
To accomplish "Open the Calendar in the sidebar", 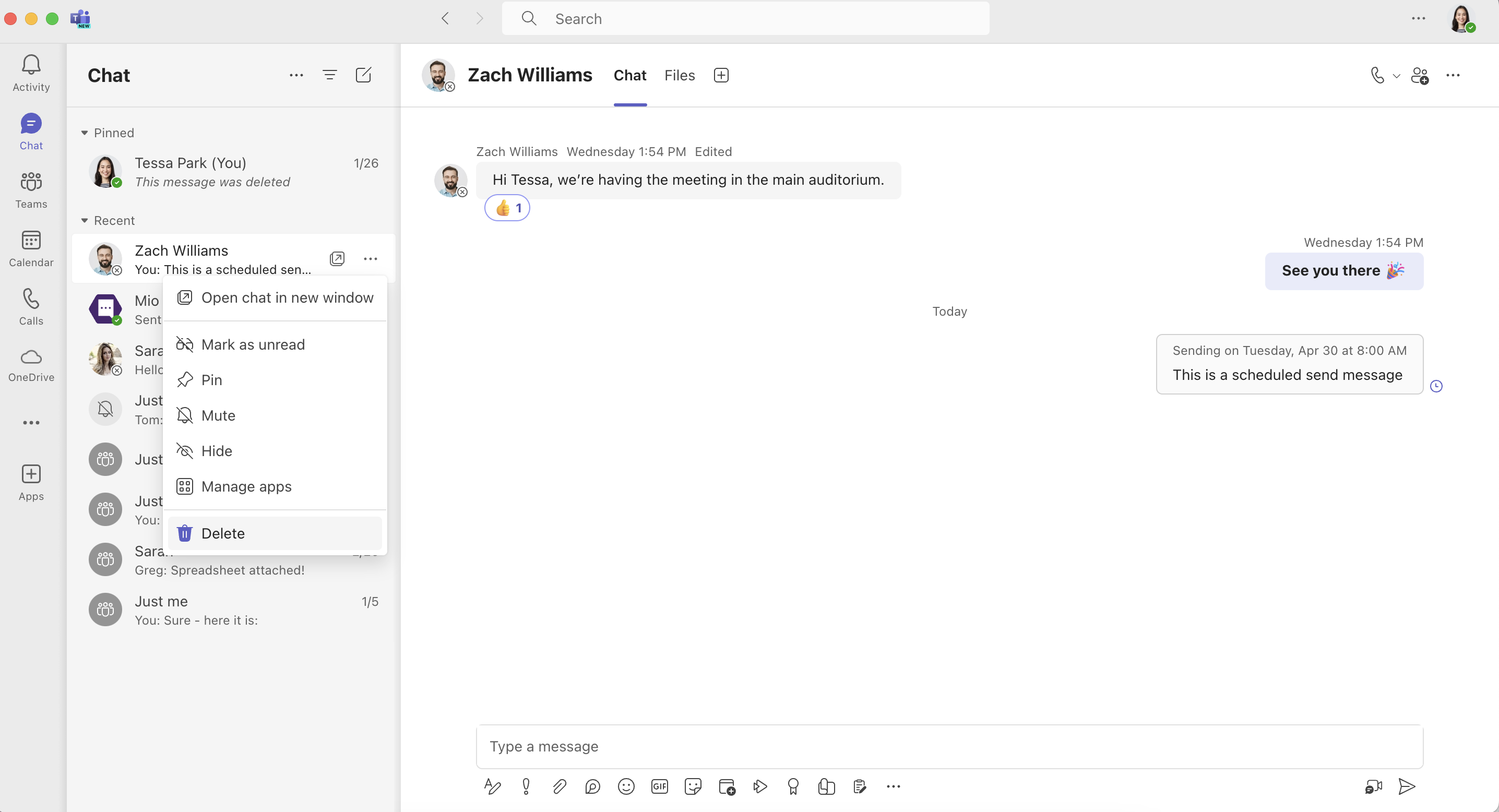I will (x=31, y=248).
